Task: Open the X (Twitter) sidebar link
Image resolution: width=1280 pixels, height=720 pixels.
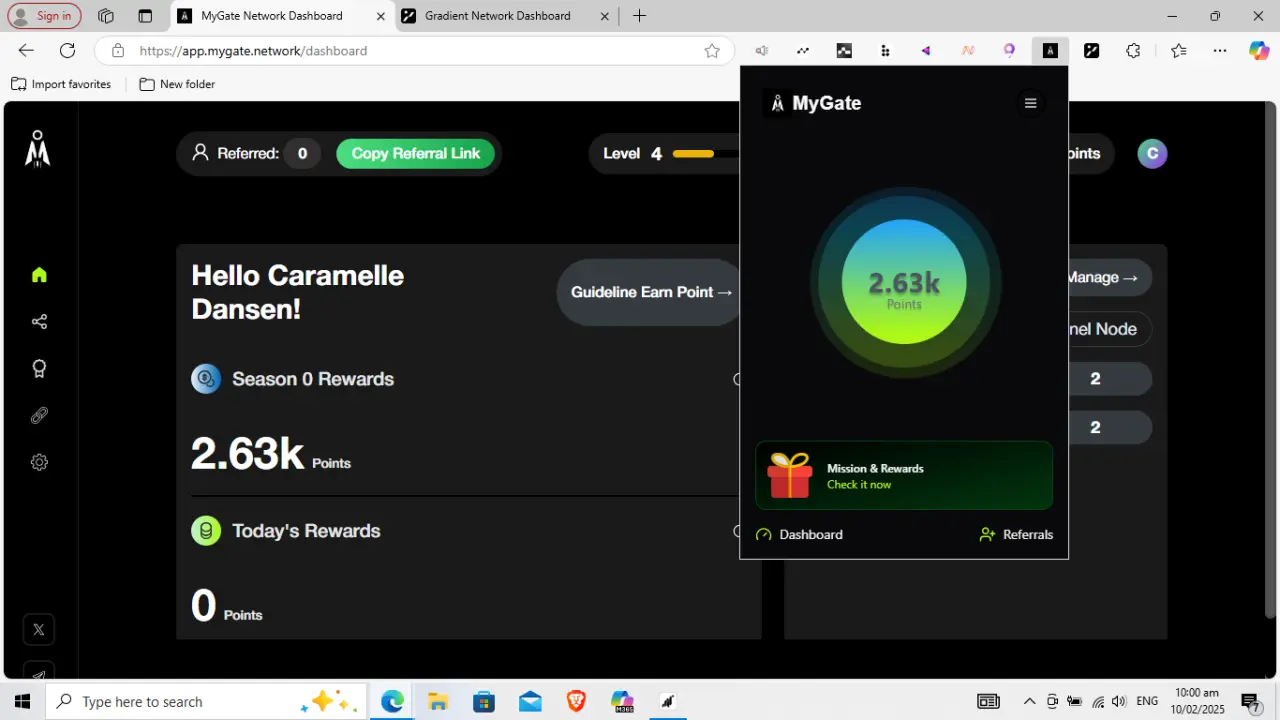Action: [x=39, y=630]
